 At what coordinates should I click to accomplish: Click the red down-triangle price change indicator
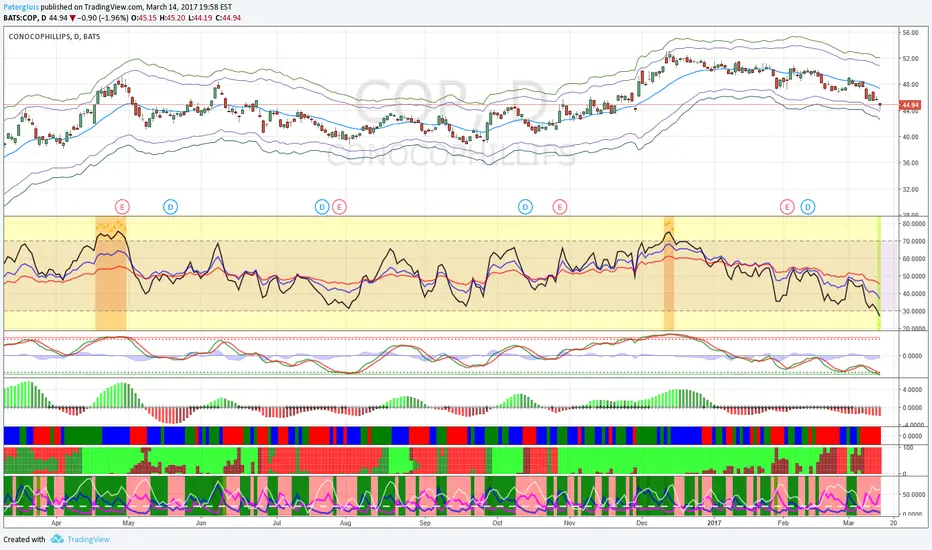(x=73, y=18)
